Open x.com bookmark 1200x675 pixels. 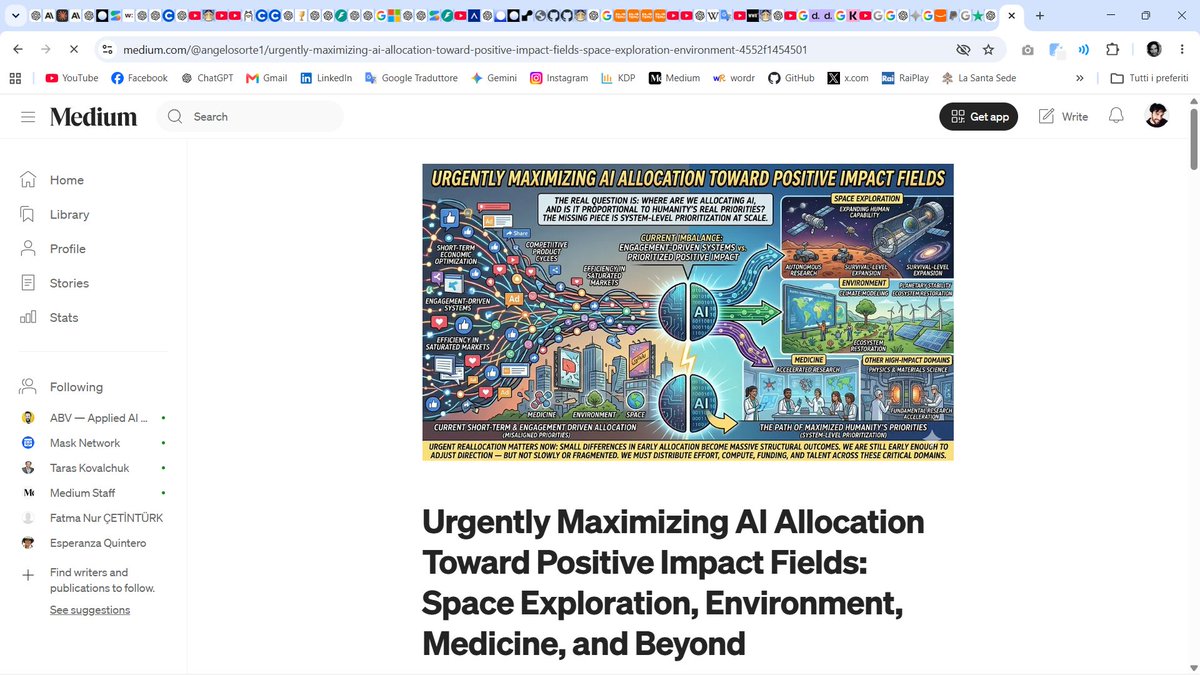(848, 78)
